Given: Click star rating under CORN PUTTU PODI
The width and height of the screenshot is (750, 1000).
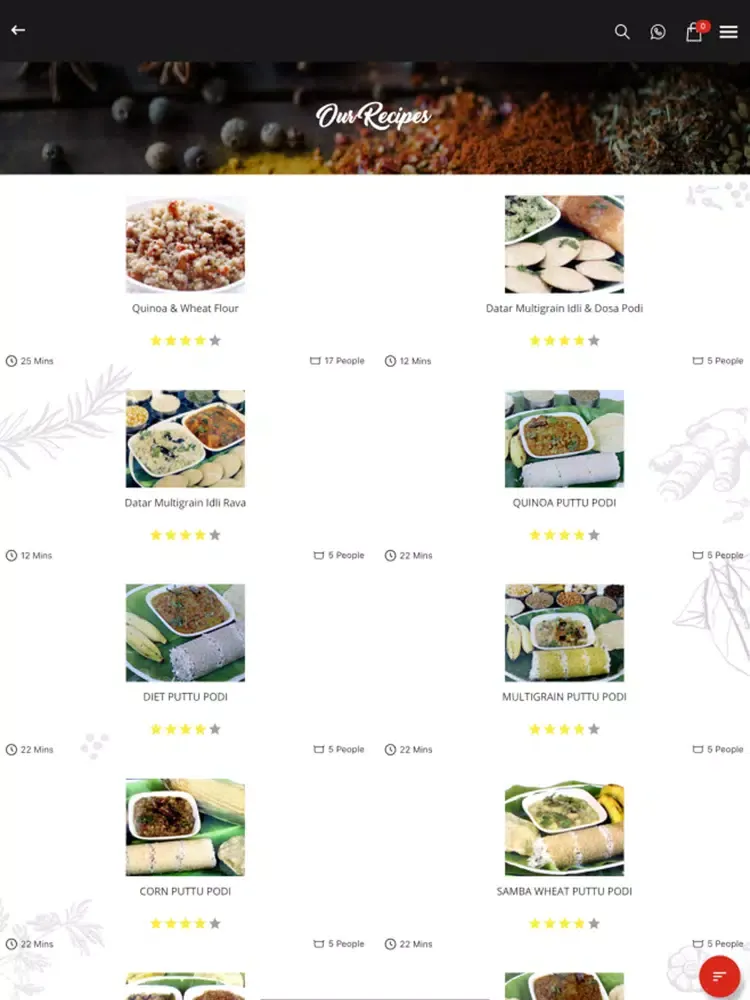Looking at the screenshot, I should click(x=185, y=923).
